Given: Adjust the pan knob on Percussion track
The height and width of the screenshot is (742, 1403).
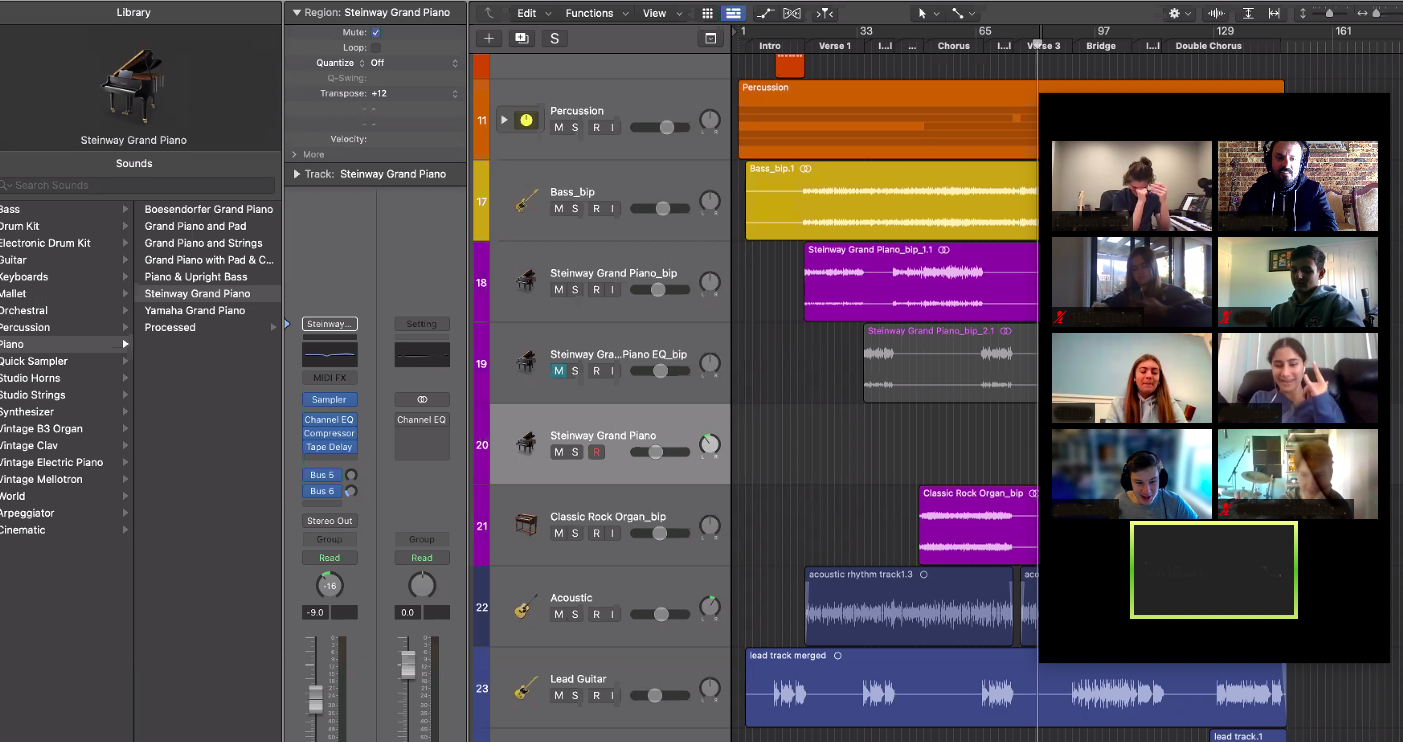Looking at the screenshot, I should coord(710,120).
